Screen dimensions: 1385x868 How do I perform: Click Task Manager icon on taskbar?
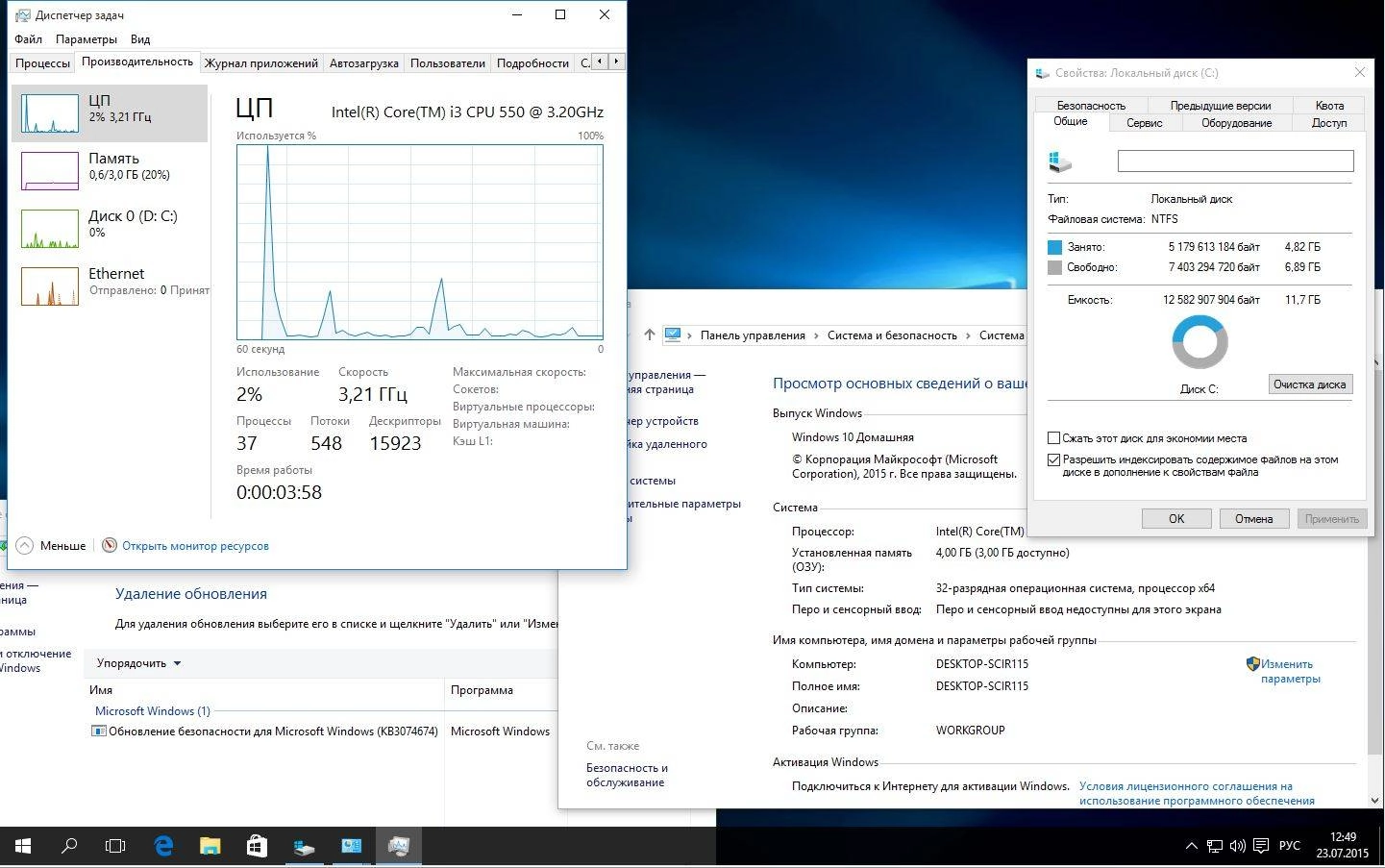tap(399, 846)
